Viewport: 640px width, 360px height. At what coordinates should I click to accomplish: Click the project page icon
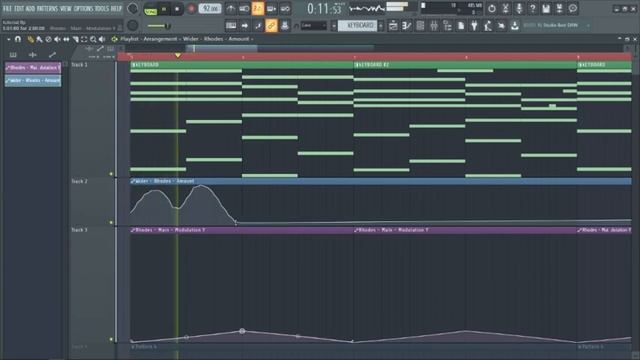pos(461,26)
